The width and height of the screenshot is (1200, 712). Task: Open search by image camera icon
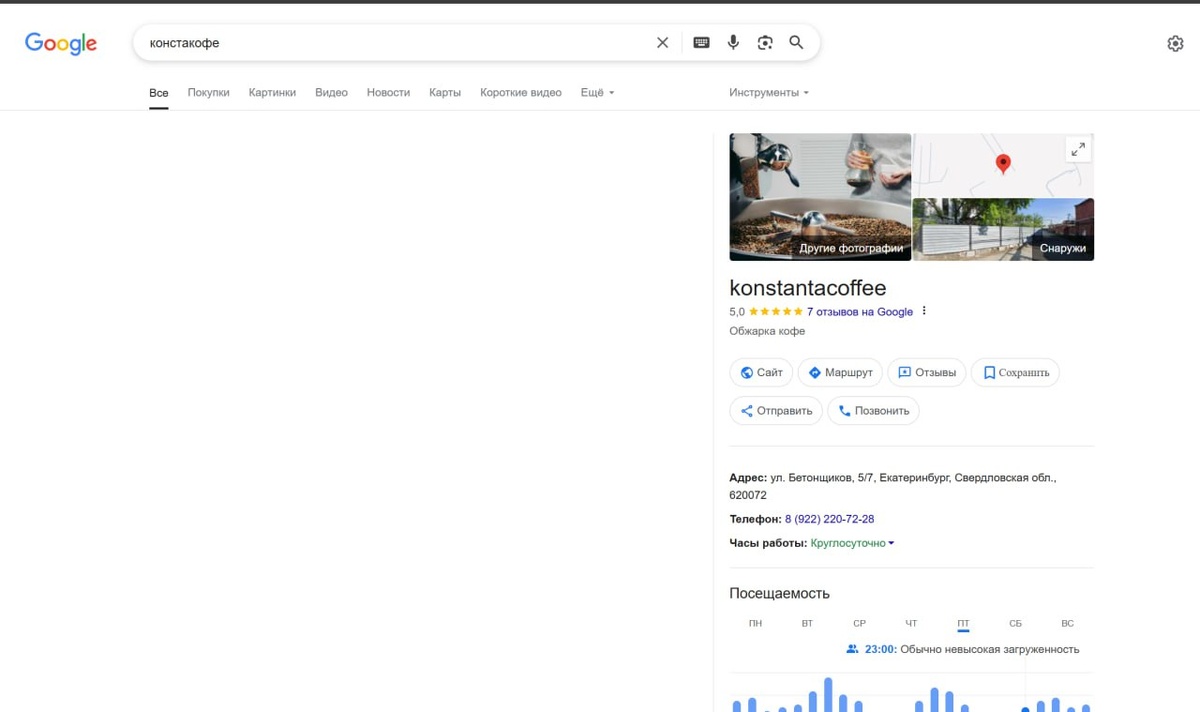click(x=765, y=43)
